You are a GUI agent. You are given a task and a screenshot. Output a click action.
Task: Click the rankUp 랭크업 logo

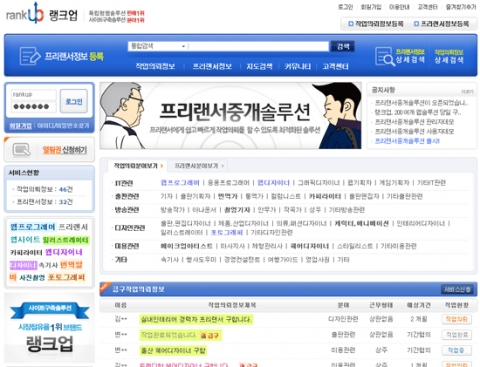pos(42,14)
